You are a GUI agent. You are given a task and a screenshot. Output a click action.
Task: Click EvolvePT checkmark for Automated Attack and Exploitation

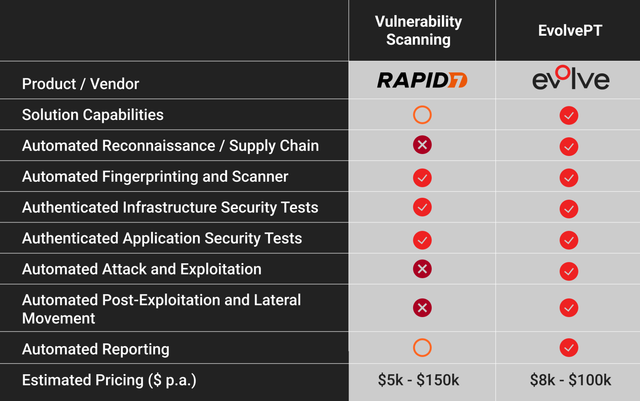(569, 270)
